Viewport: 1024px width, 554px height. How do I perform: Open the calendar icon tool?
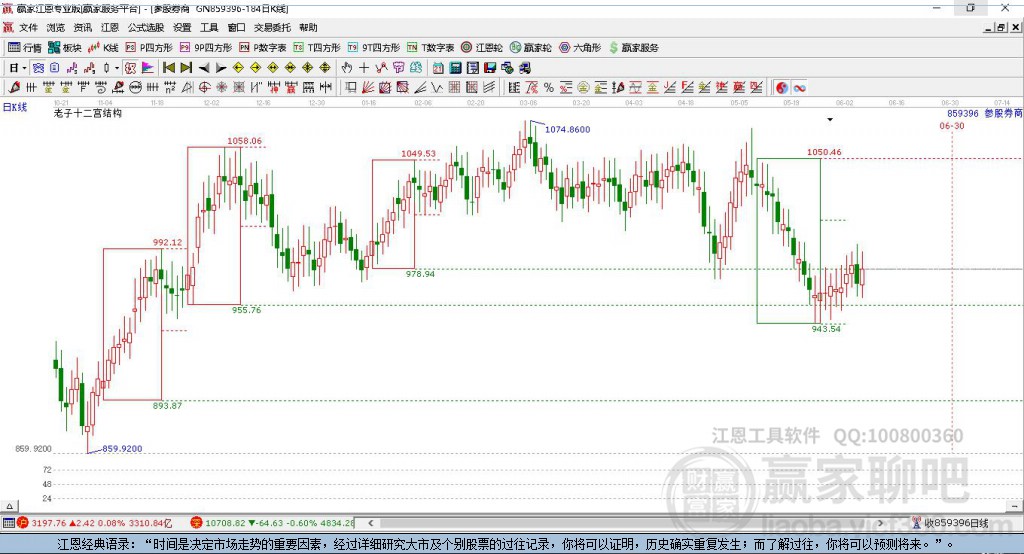point(438,68)
